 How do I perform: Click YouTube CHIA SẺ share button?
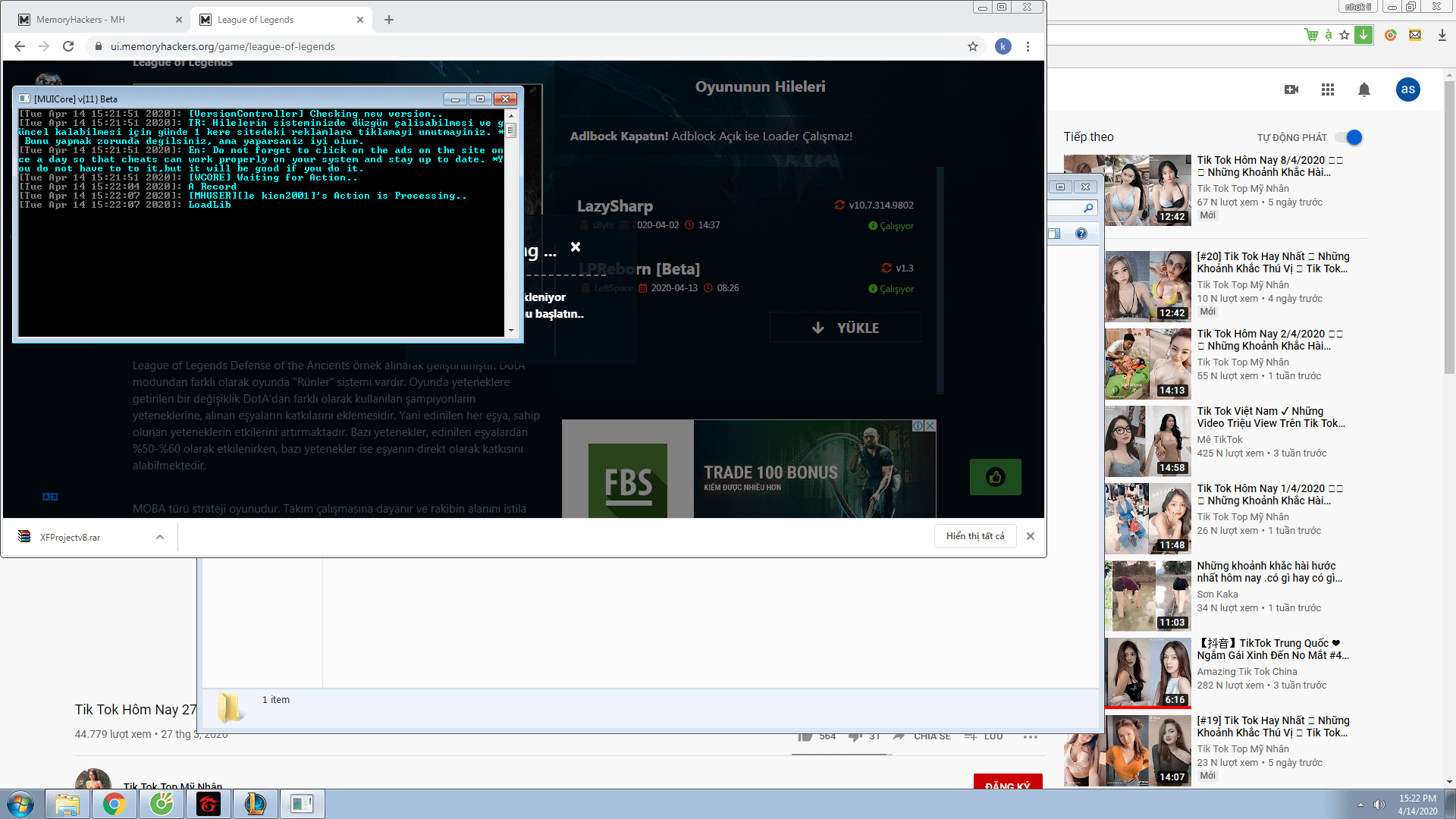922,736
